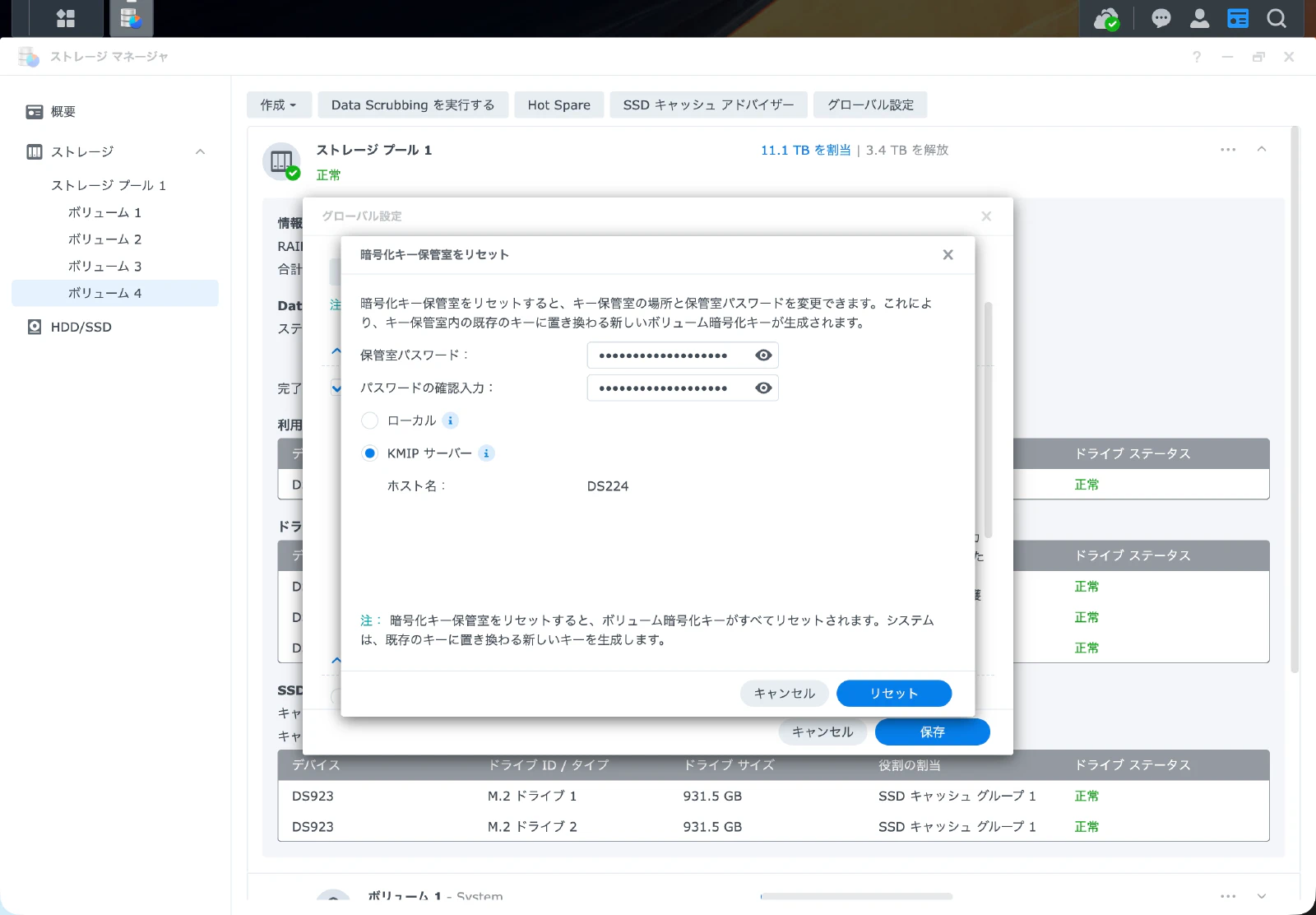
Task: Open the main menu grid icon
Action: pyautogui.click(x=65, y=18)
